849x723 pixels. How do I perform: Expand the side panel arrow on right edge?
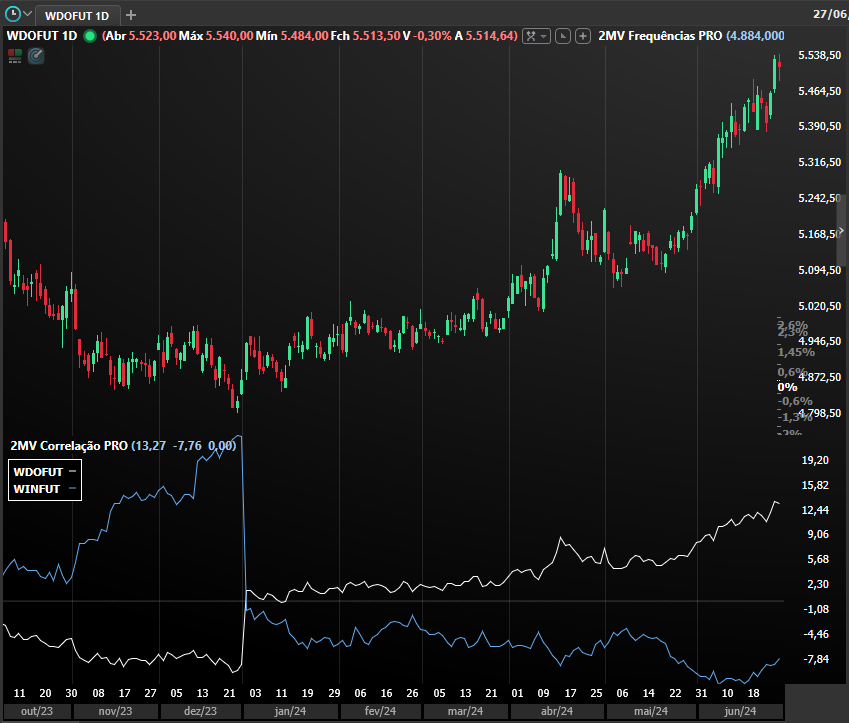click(x=841, y=231)
